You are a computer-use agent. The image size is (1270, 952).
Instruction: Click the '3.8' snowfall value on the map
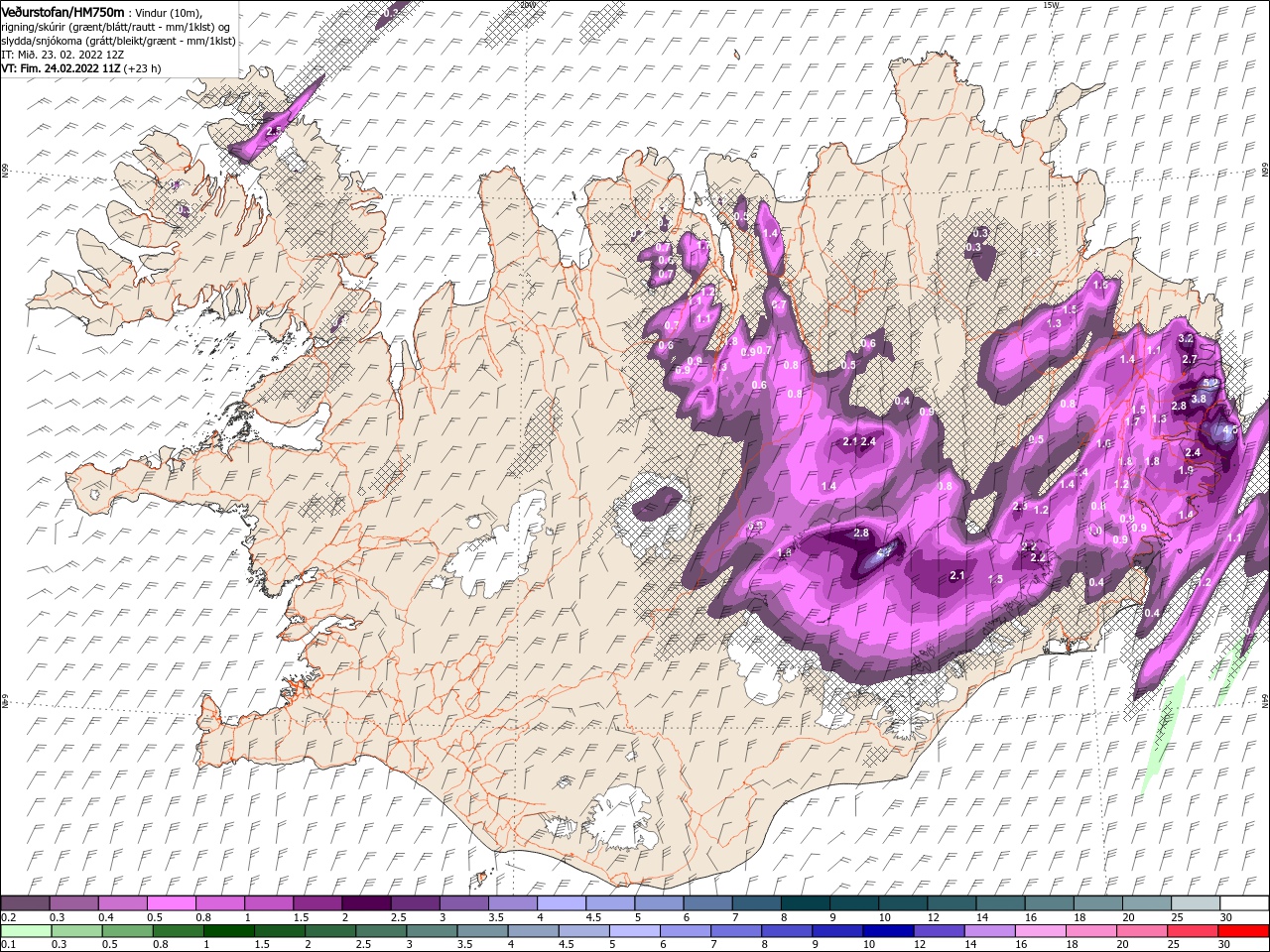coord(1199,399)
